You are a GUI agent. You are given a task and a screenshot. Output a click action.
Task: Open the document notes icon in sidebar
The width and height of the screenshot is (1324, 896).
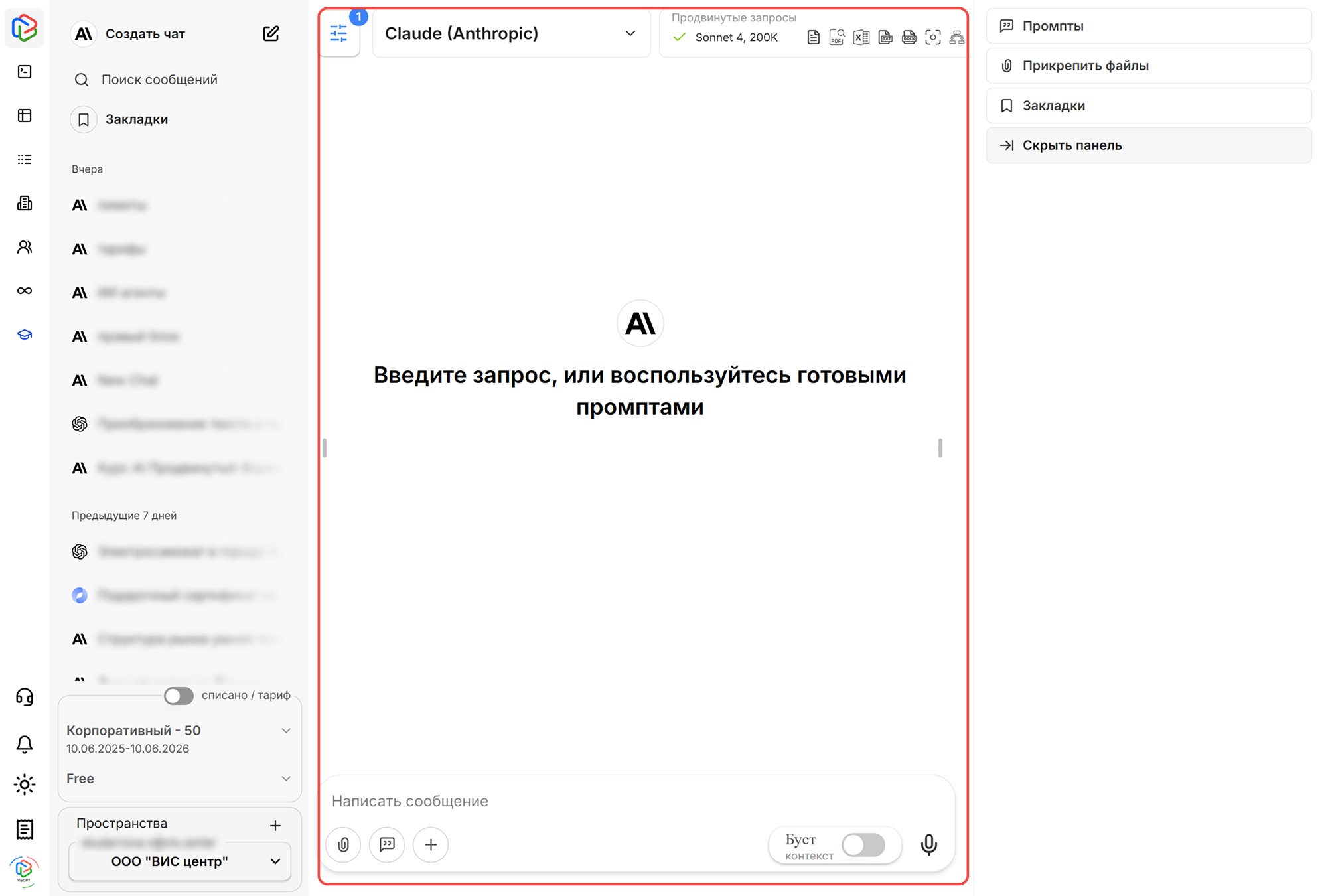coord(25,829)
